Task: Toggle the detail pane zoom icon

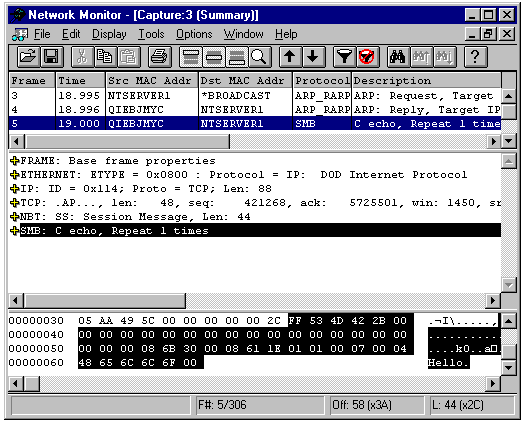Action: pos(214,56)
